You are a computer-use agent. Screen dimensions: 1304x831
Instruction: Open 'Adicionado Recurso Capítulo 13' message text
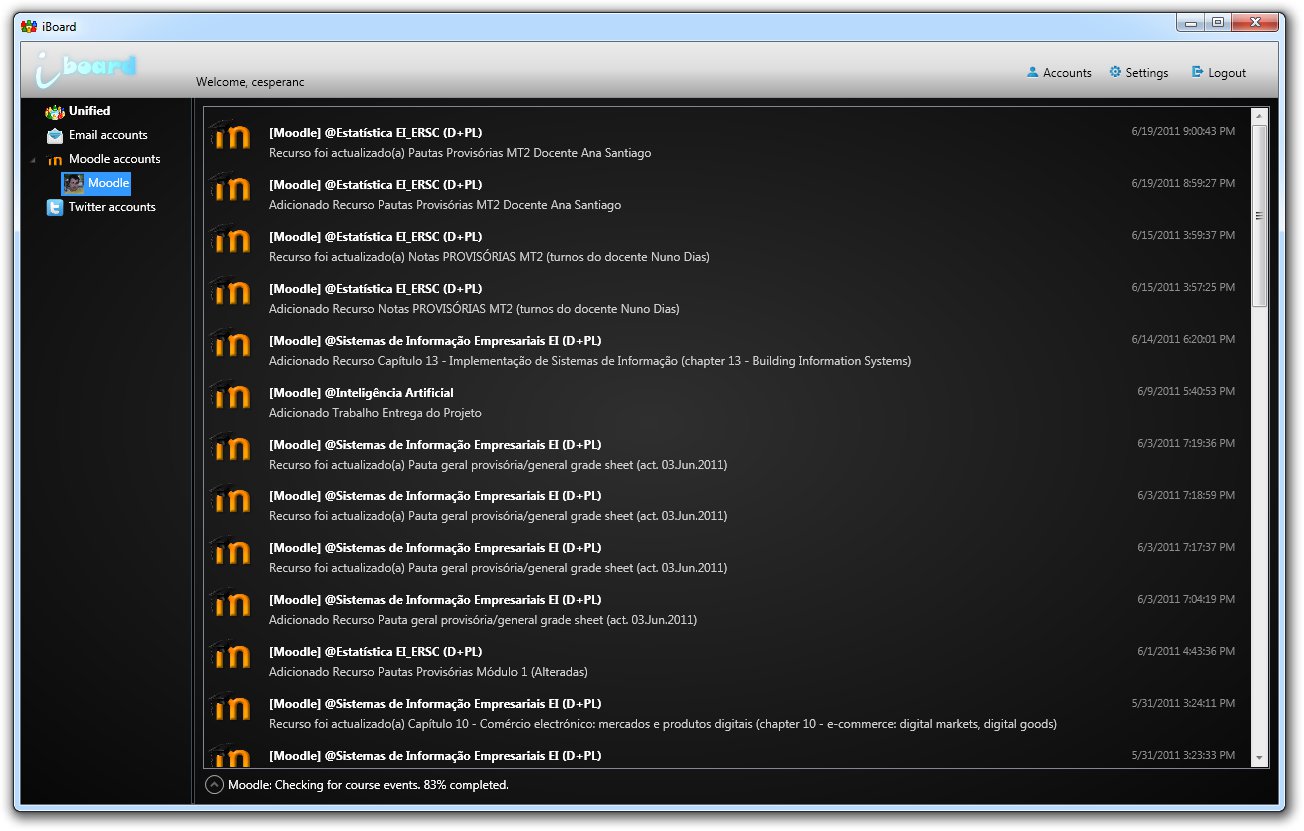(x=590, y=361)
